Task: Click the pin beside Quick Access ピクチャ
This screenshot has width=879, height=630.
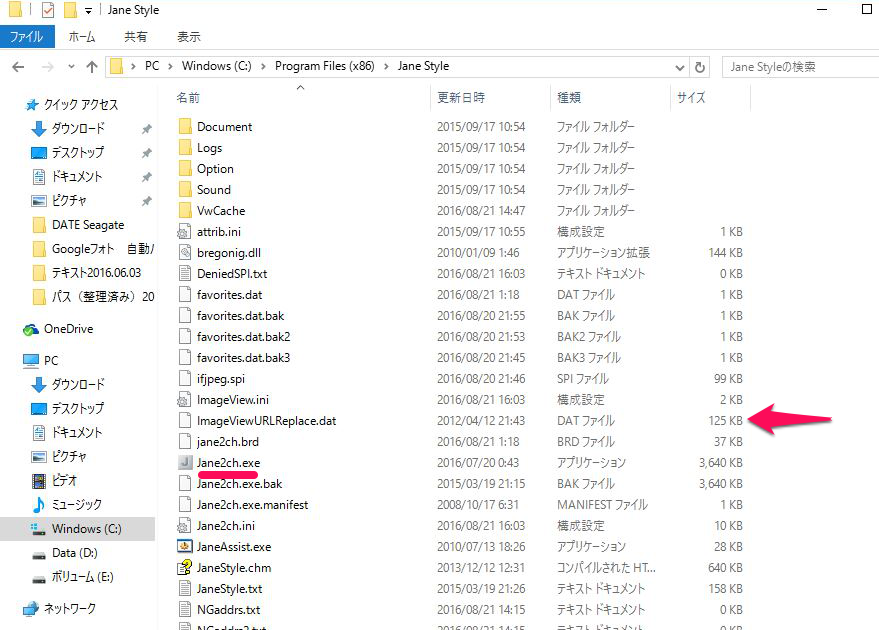Action: [x=146, y=201]
